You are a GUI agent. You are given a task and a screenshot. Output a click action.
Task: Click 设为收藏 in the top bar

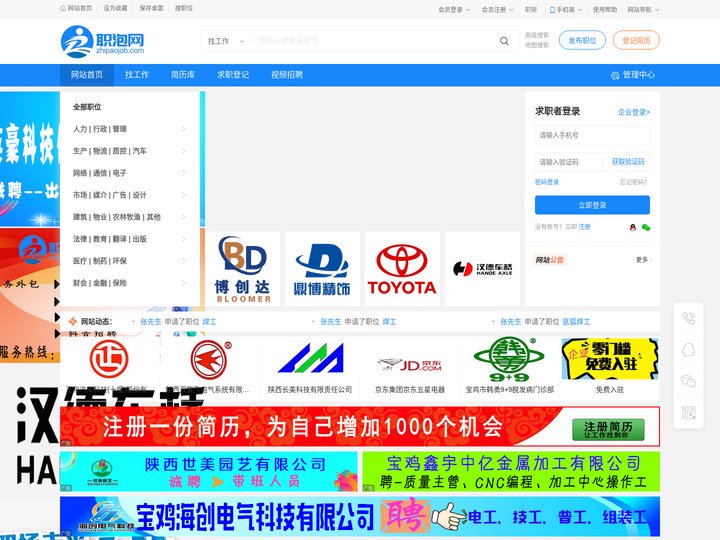pyautogui.click(x=115, y=8)
